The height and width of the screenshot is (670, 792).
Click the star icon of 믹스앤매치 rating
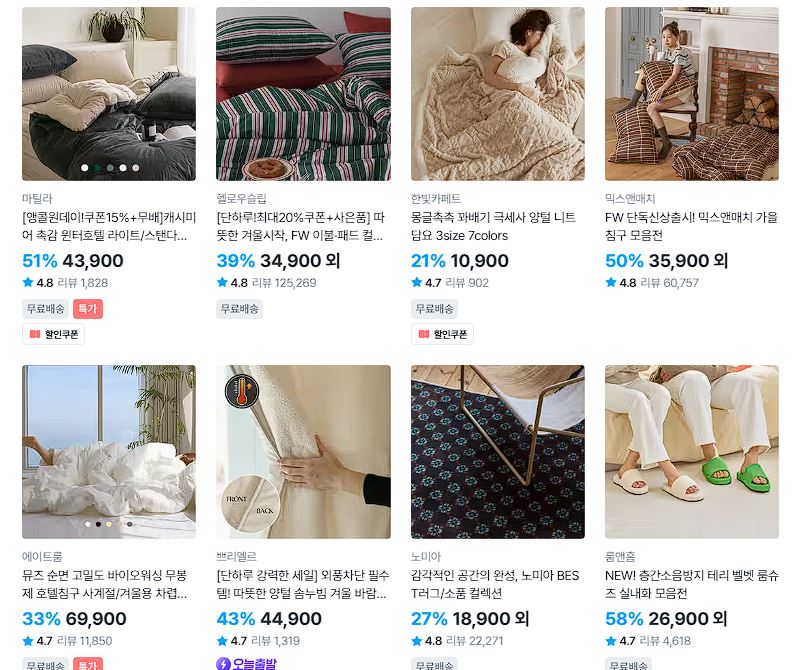[611, 282]
